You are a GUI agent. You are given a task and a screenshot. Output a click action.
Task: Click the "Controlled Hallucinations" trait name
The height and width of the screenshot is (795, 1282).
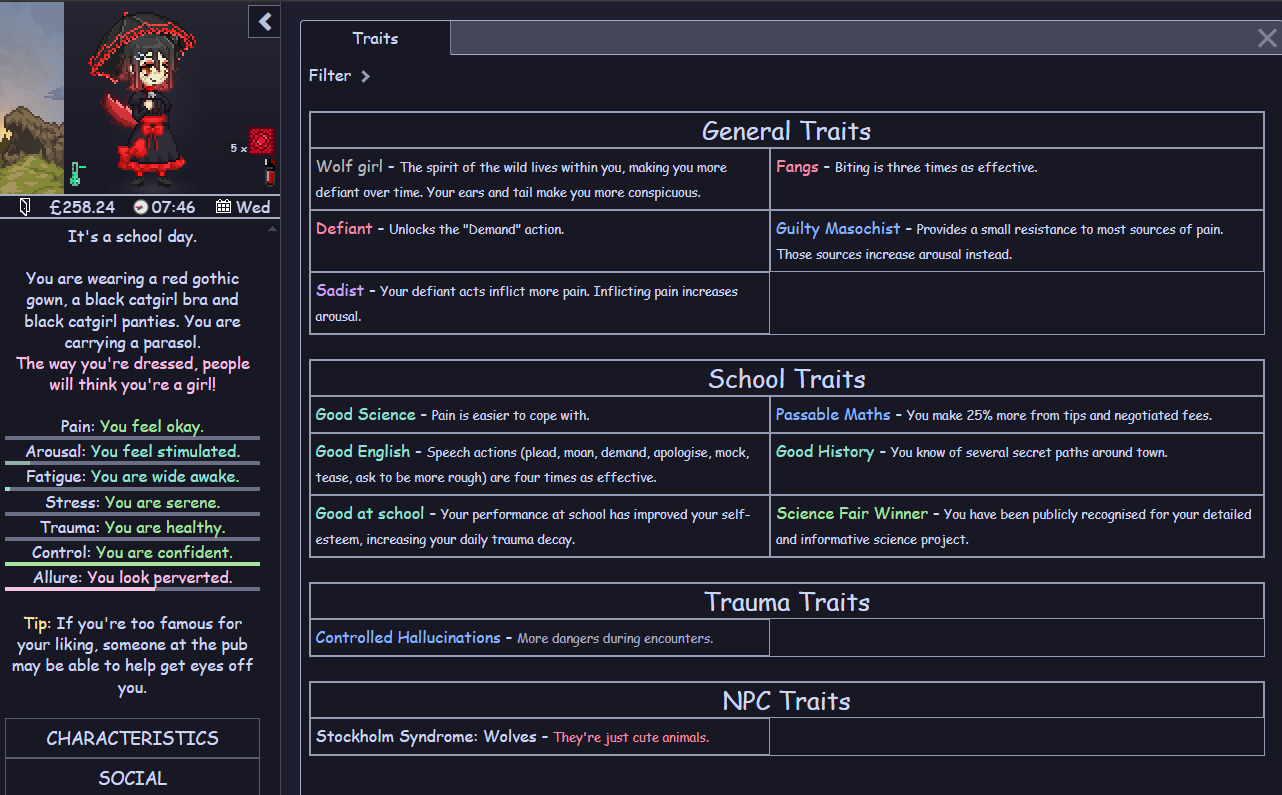point(408,638)
